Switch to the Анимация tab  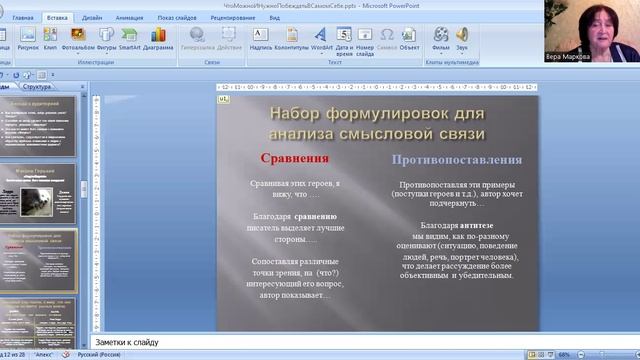(129, 18)
